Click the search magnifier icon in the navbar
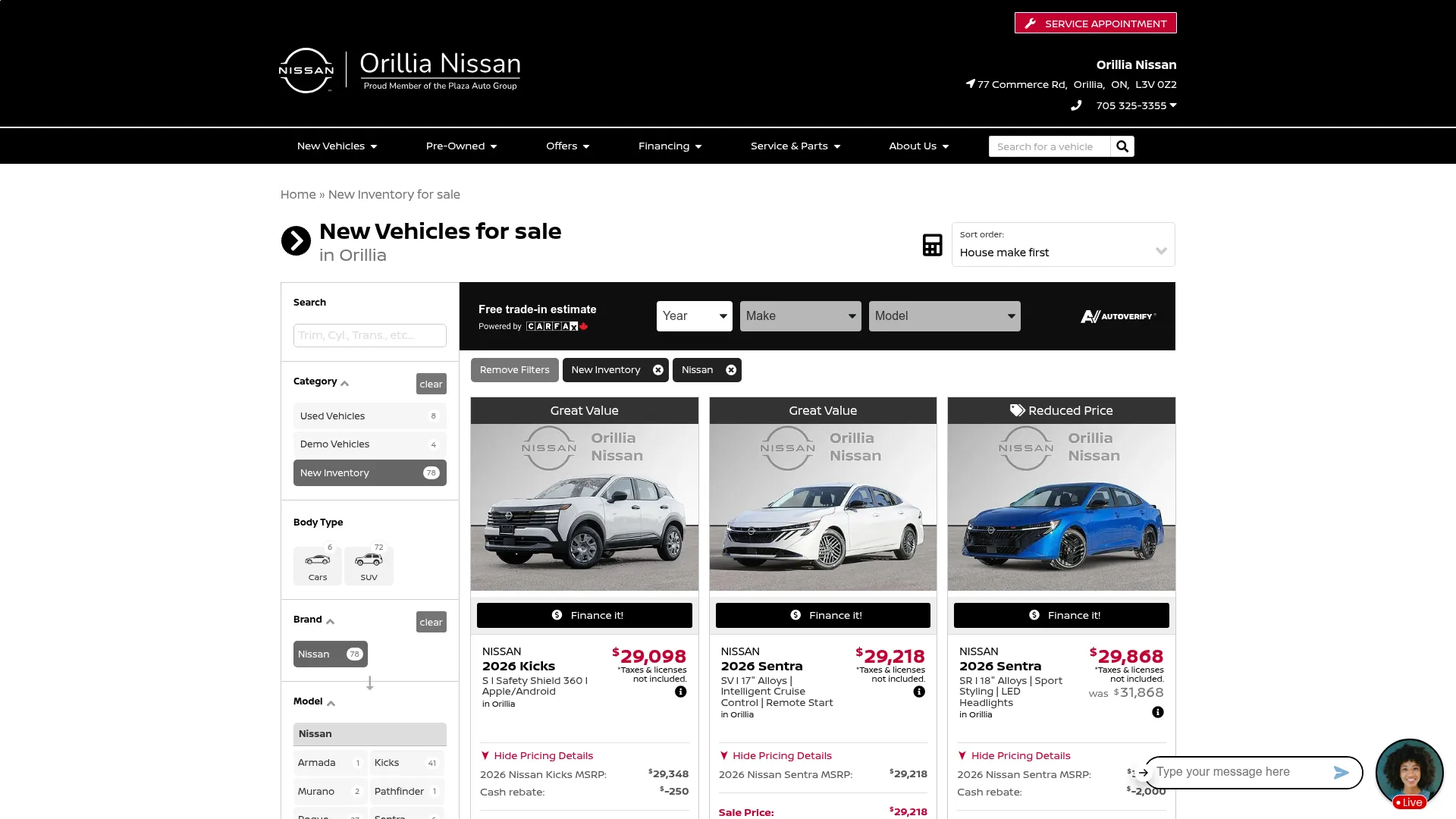Image resolution: width=1456 pixels, height=819 pixels. (x=1122, y=146)
